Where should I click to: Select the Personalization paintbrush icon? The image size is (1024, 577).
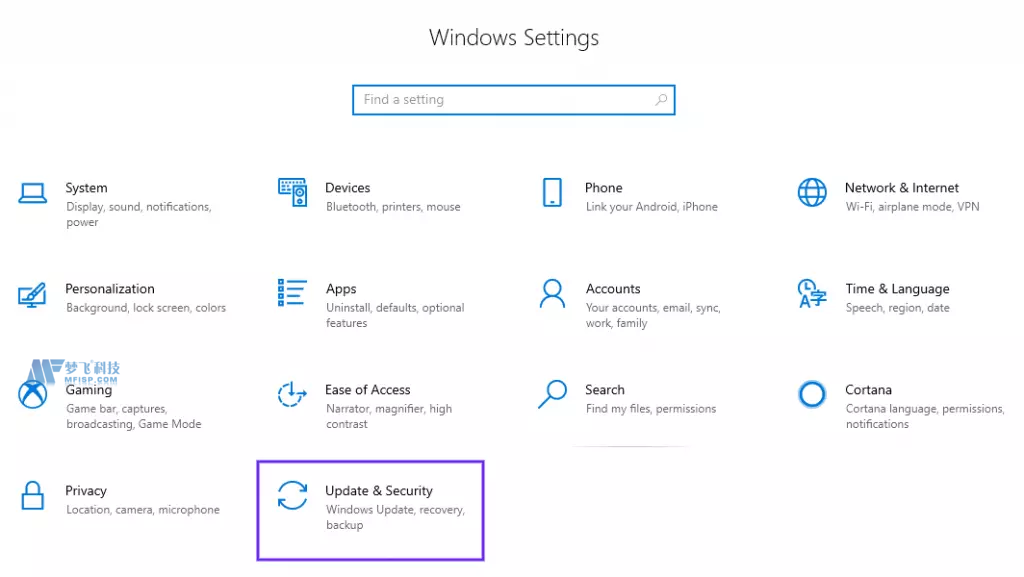[32, 294]
